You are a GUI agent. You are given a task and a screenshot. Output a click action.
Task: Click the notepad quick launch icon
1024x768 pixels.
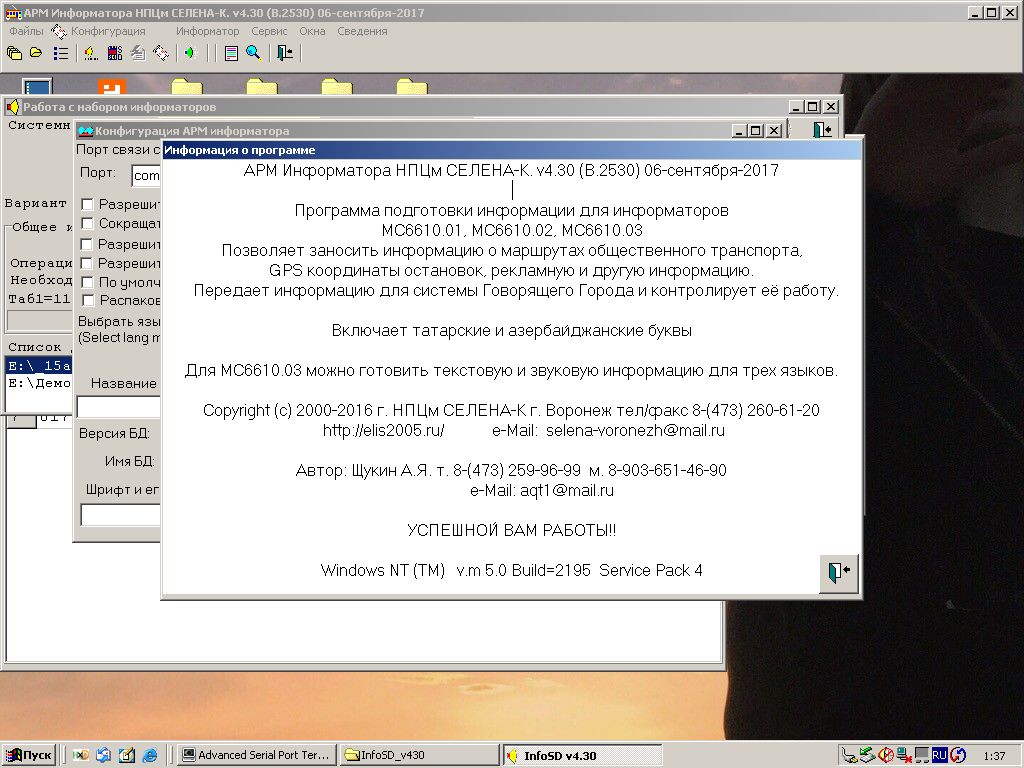[127, 755]
